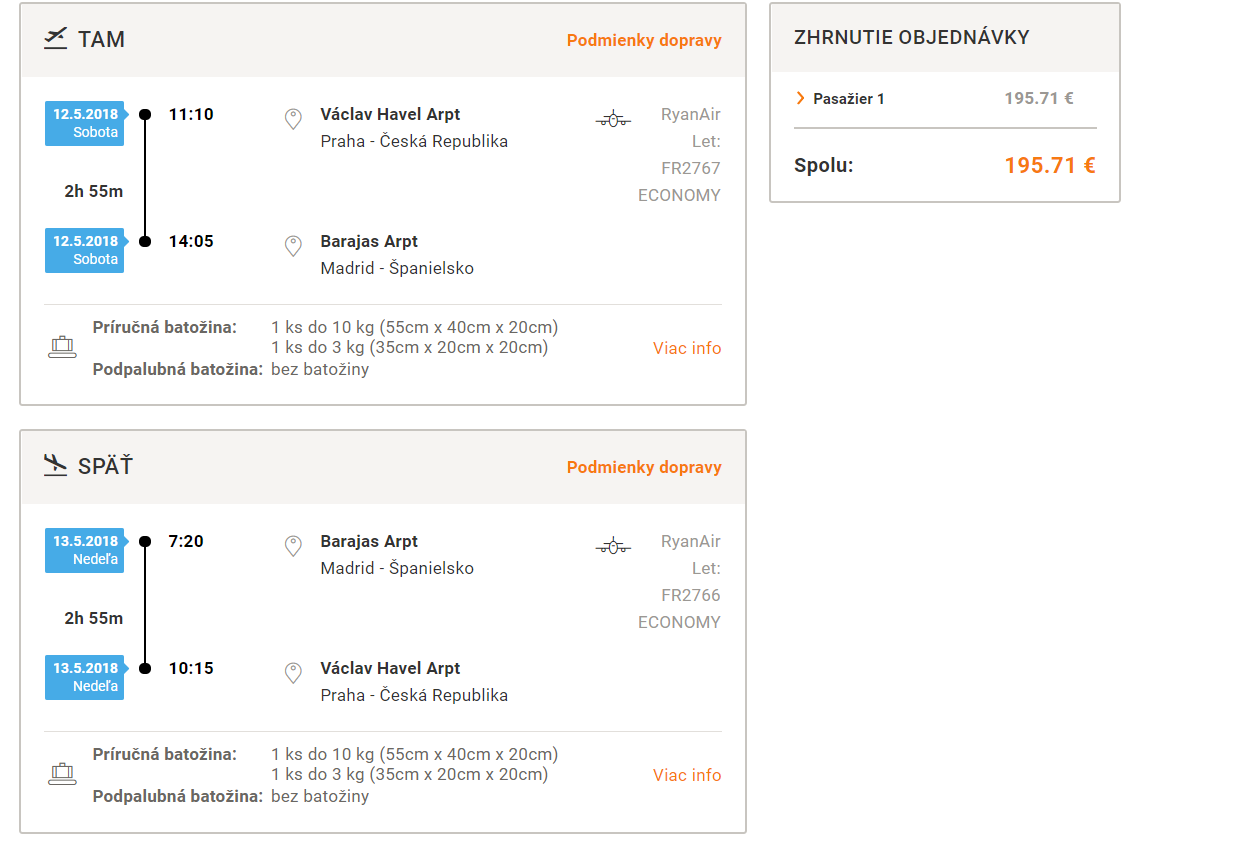Select the 13.5.2018 Nedeľa arrival badge at 10:15
Image resolution: width=1256 pixels, height=852 pixels.
(x=85, y=677)
